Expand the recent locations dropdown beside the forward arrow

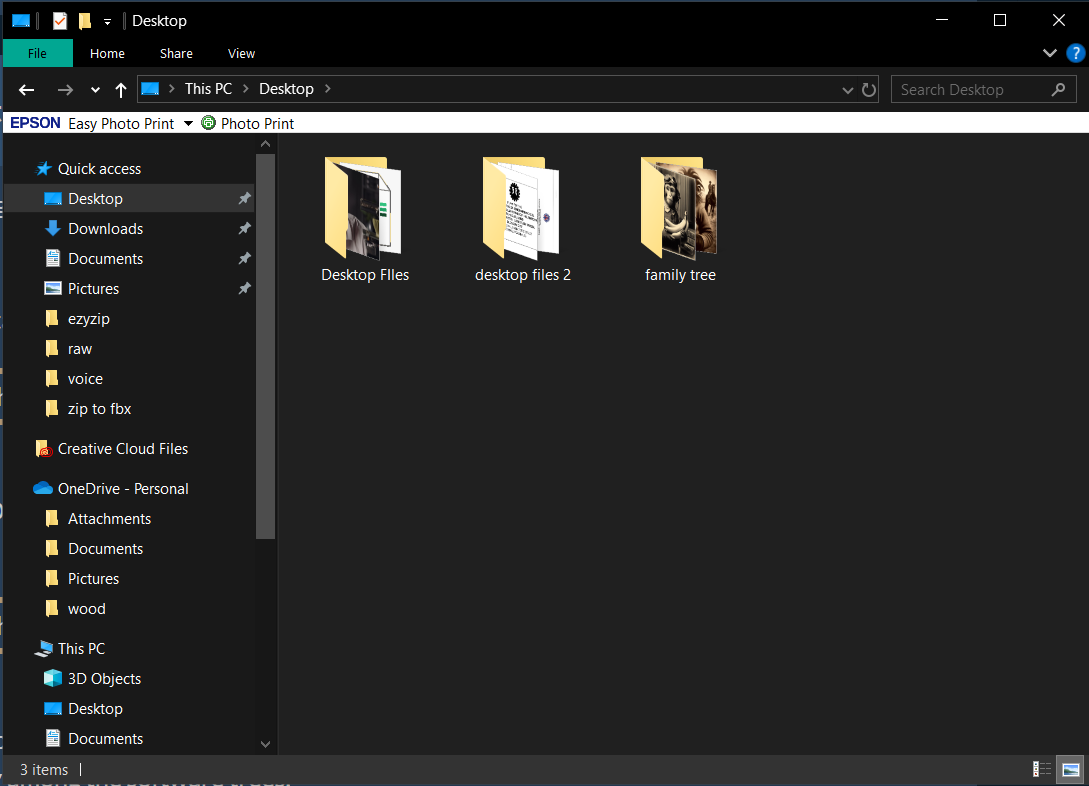click(x=95, y=89)
